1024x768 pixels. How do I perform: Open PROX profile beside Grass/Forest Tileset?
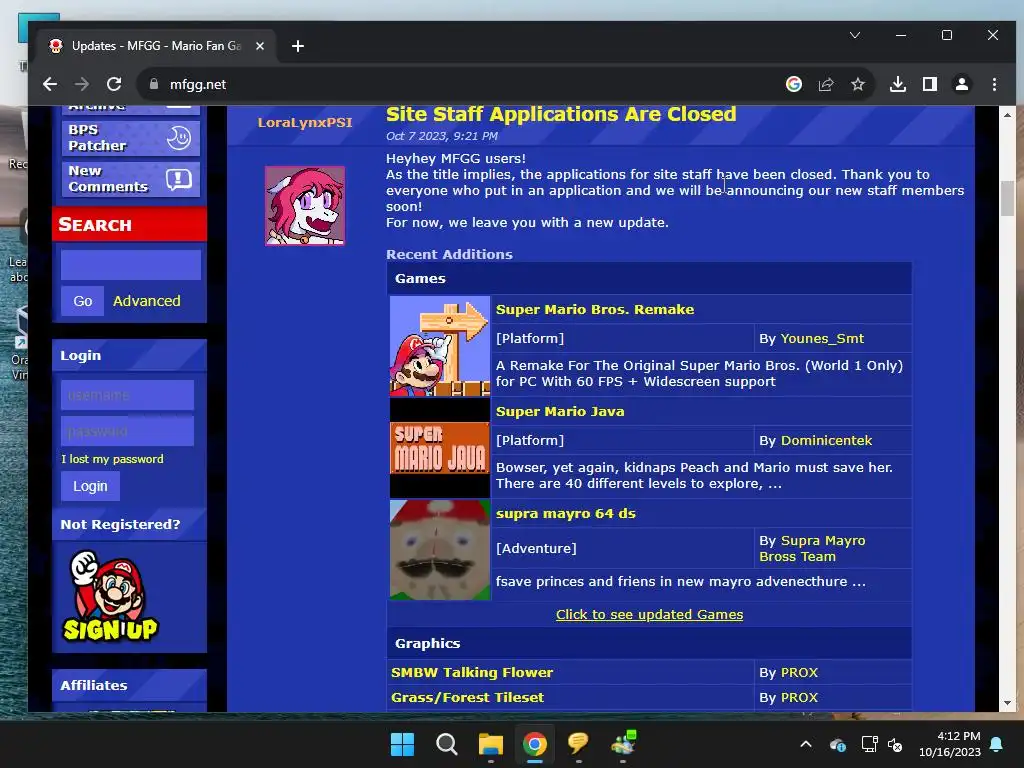[x=799, y=697]
